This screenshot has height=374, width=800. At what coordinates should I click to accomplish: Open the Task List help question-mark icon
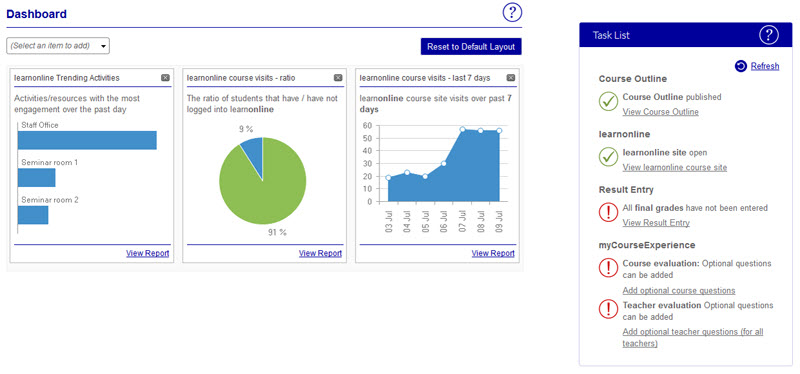point(769,35)
